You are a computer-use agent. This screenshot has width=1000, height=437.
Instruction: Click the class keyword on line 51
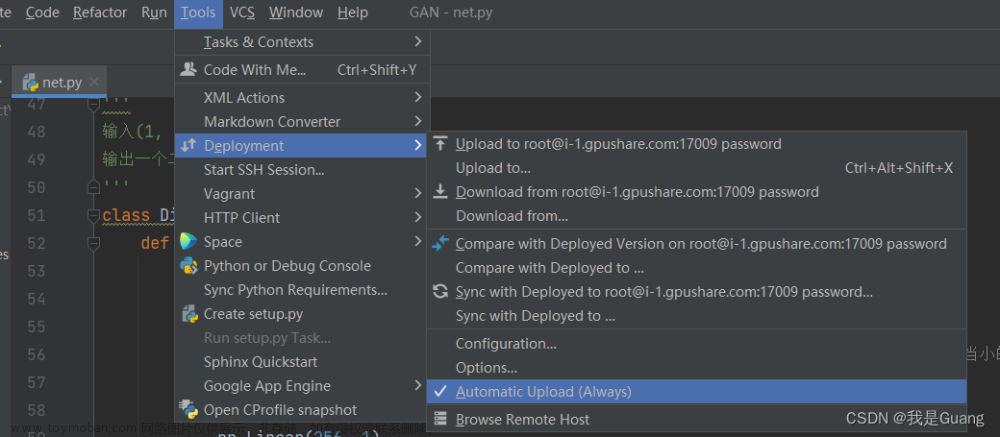click(x=126, y=215)
